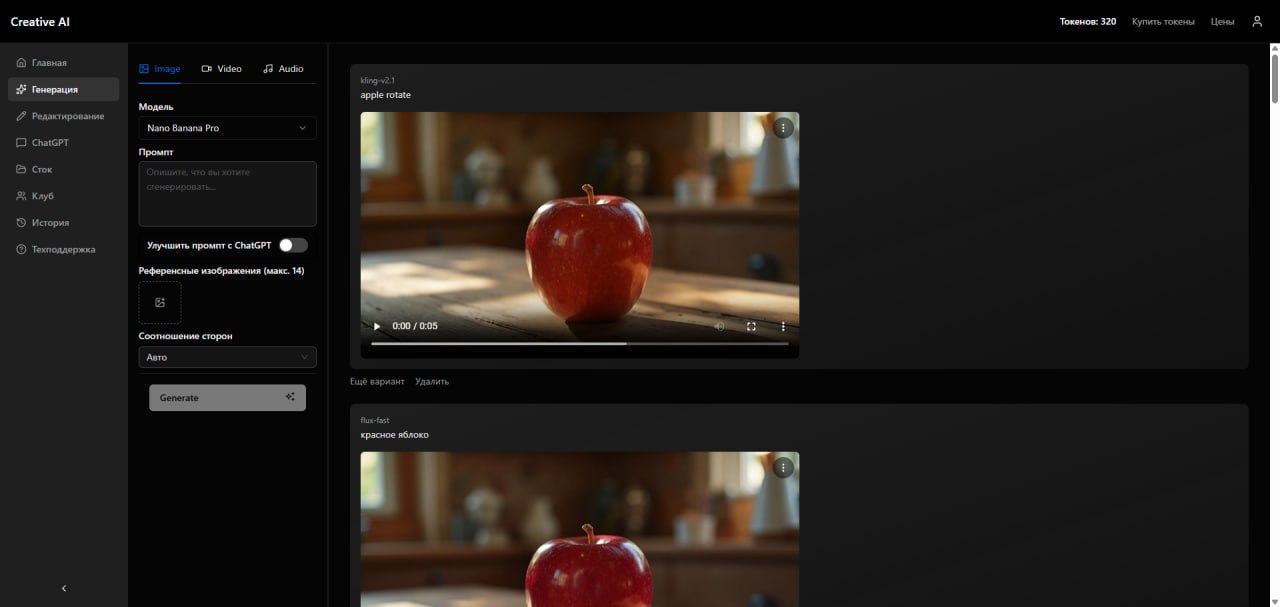
Task: Click into the Промпт text area
Action: [x=227, y=194]
